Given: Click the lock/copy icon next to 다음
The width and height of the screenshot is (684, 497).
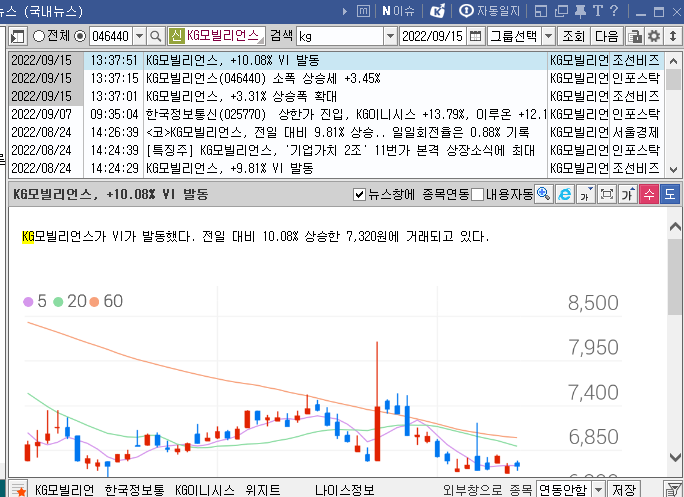Looking at the screenshot, I should tap(635, 36).
